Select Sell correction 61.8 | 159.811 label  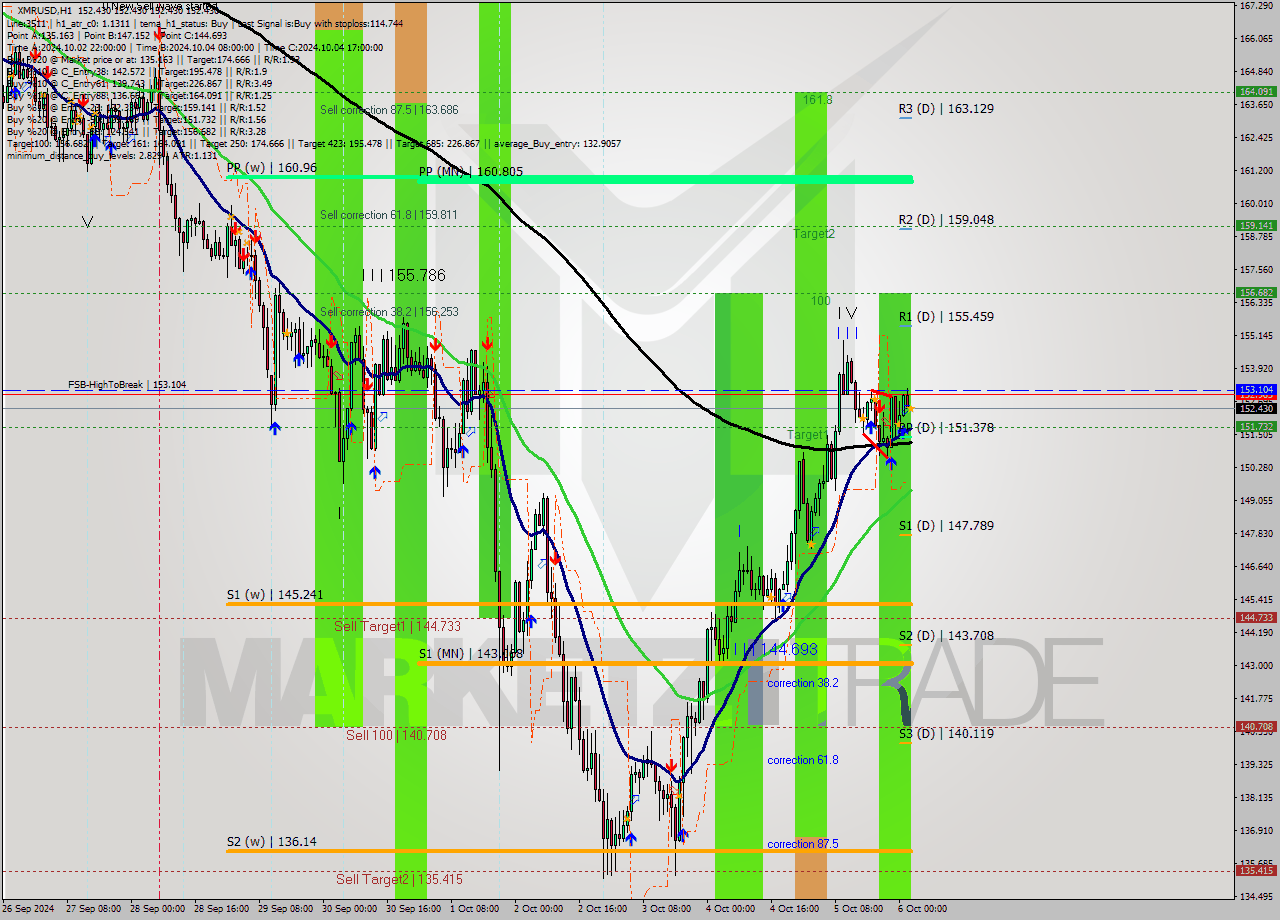pos(389,214)
